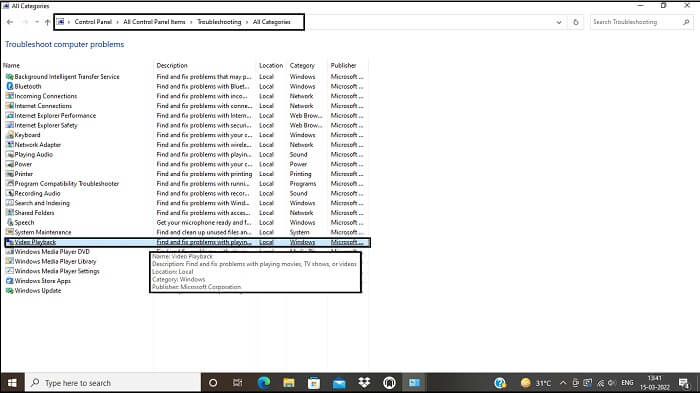Click the Search and Indexing icon

[9, 203]
